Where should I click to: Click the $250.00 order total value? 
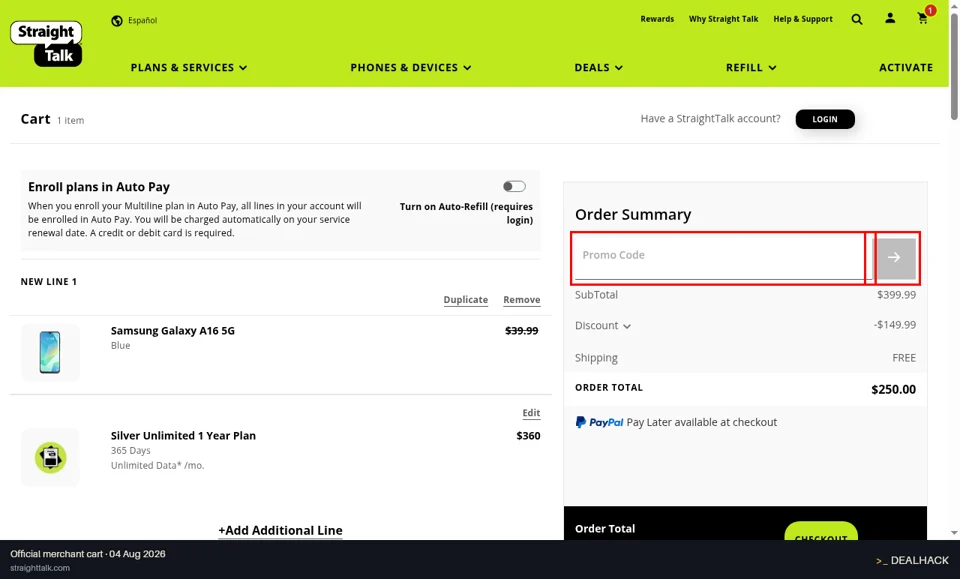tap(893, 389)
